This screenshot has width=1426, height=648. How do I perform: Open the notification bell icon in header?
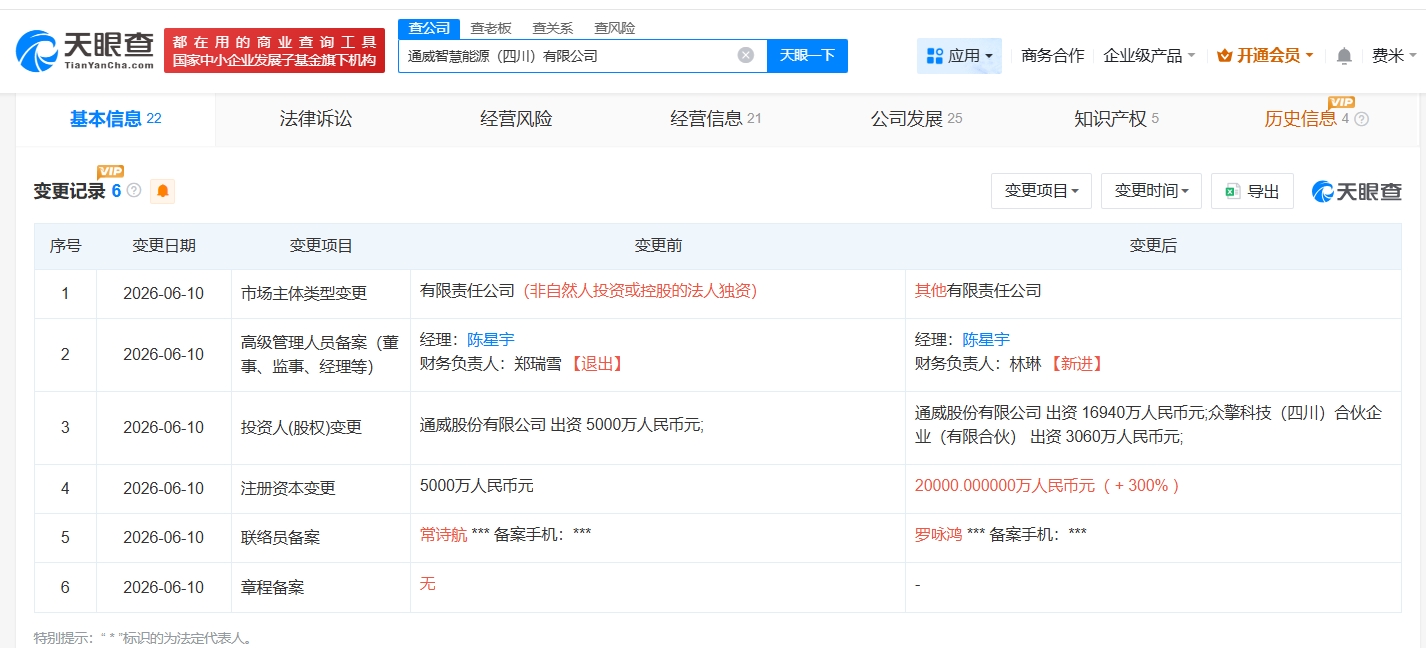click(x=1344, y=56)
